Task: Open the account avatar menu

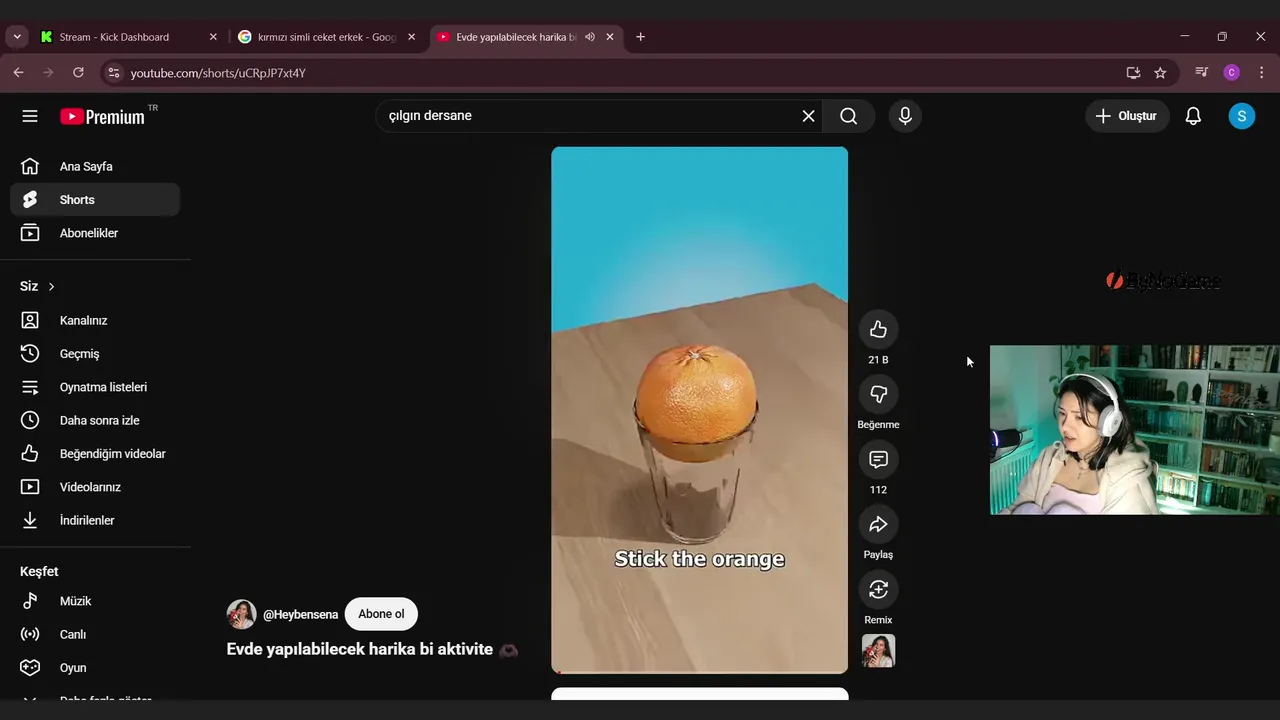Action: [x=1241, y=116]
